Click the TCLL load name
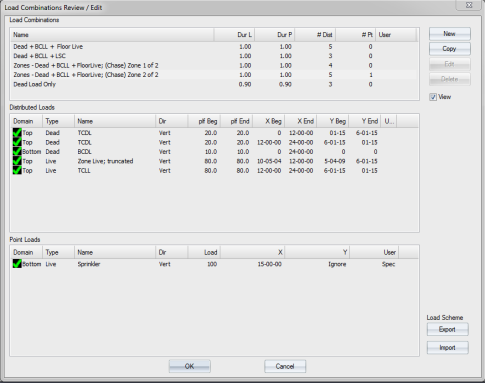 pos(84,171)
